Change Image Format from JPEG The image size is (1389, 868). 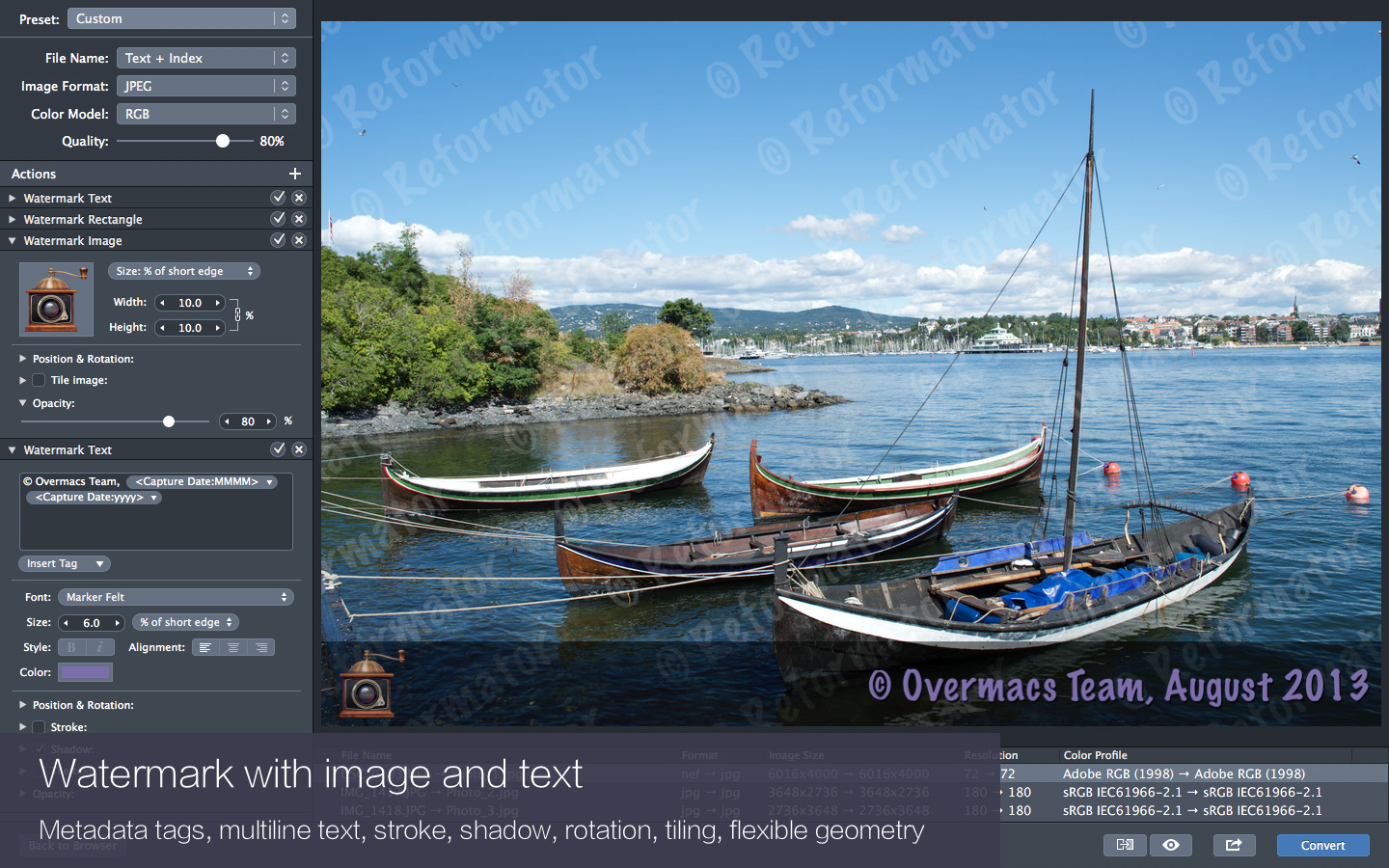205,86
